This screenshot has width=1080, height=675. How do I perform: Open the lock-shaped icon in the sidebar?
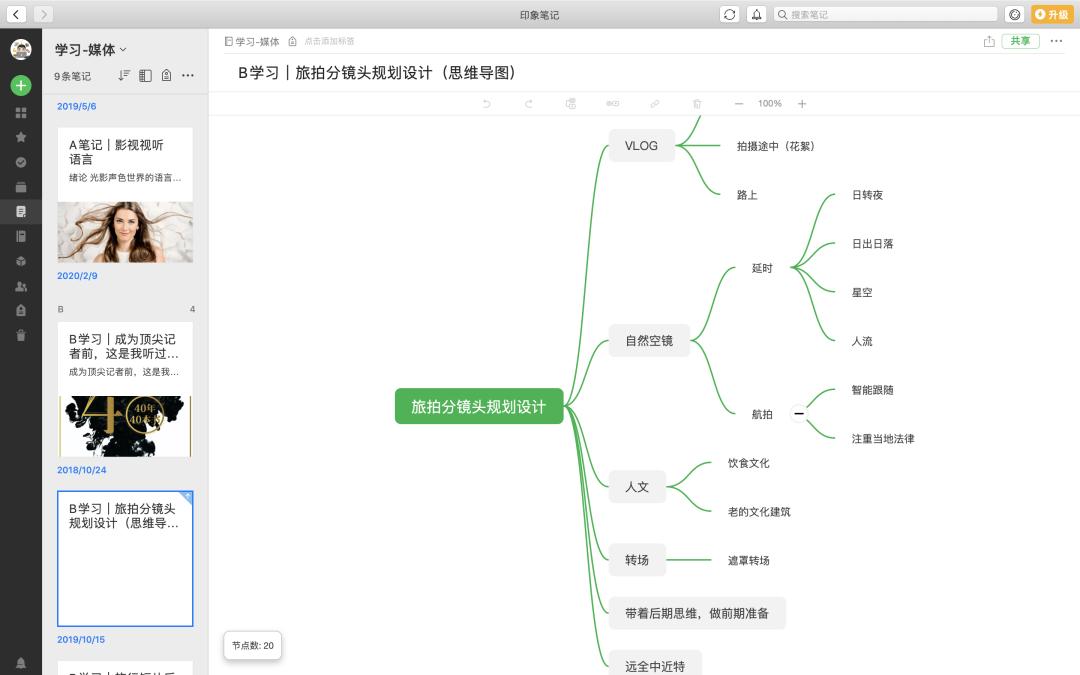[21, 311]
